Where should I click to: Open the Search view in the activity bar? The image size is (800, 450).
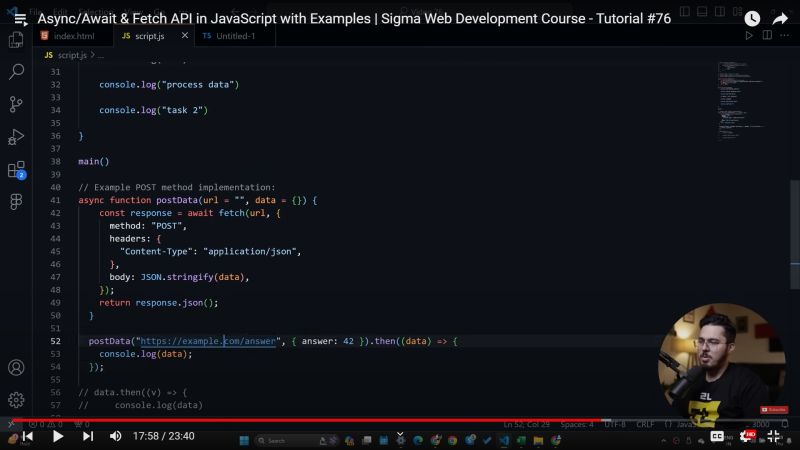tap(16, 72)
